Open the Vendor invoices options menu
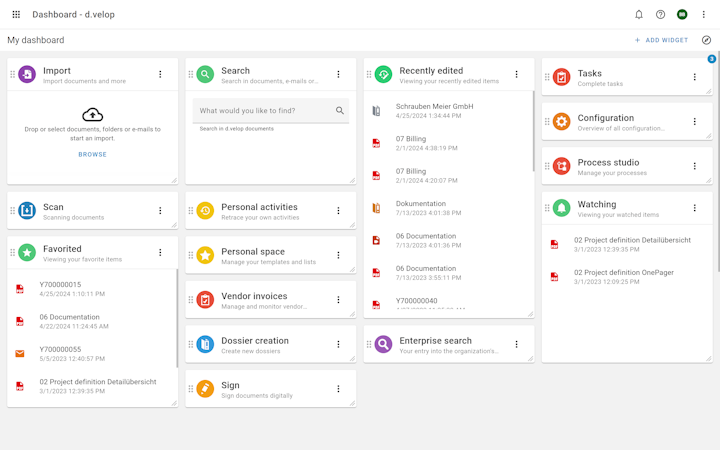The width and height of the screenshot is (720, 450). click(338, 299)
